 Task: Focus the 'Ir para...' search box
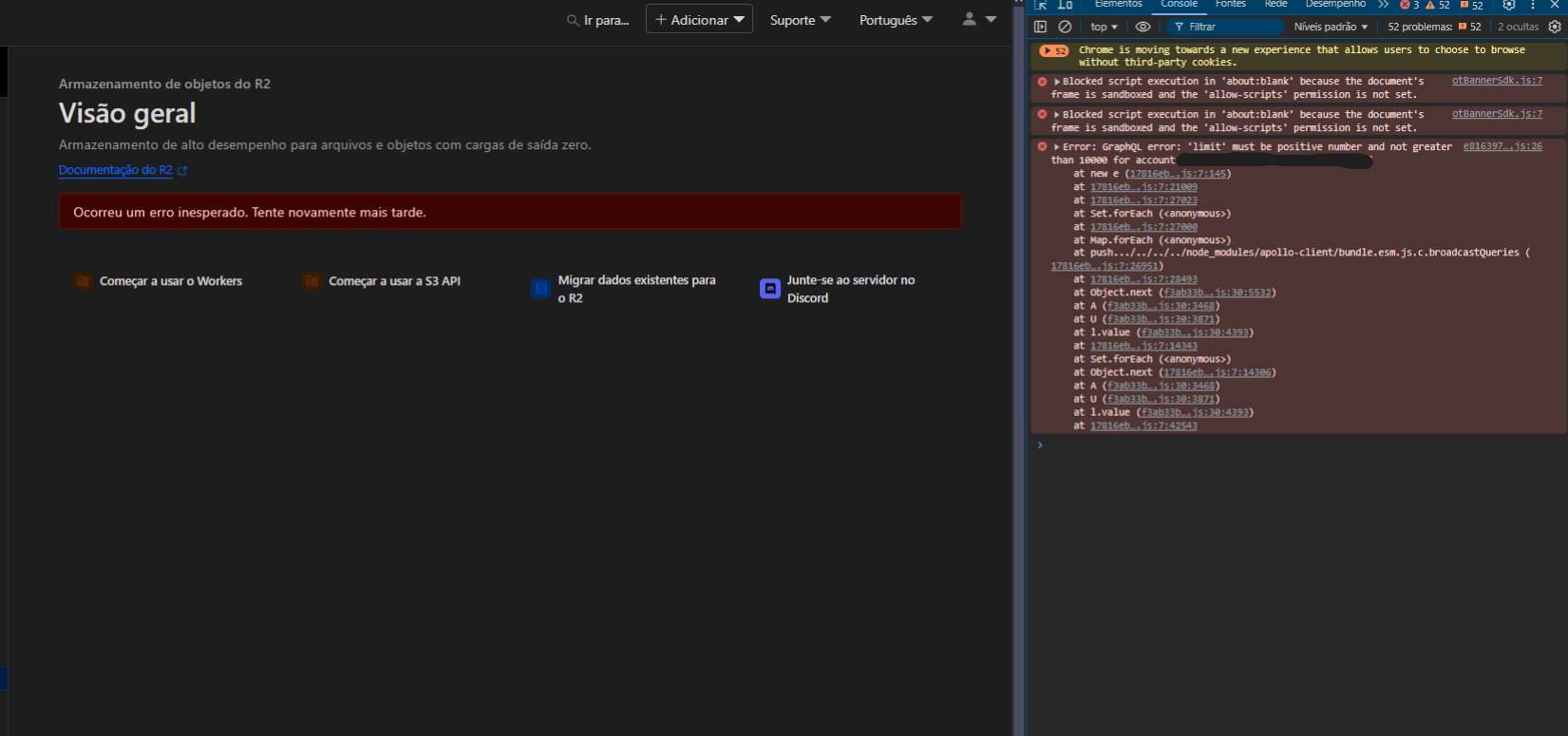[606, 20]
